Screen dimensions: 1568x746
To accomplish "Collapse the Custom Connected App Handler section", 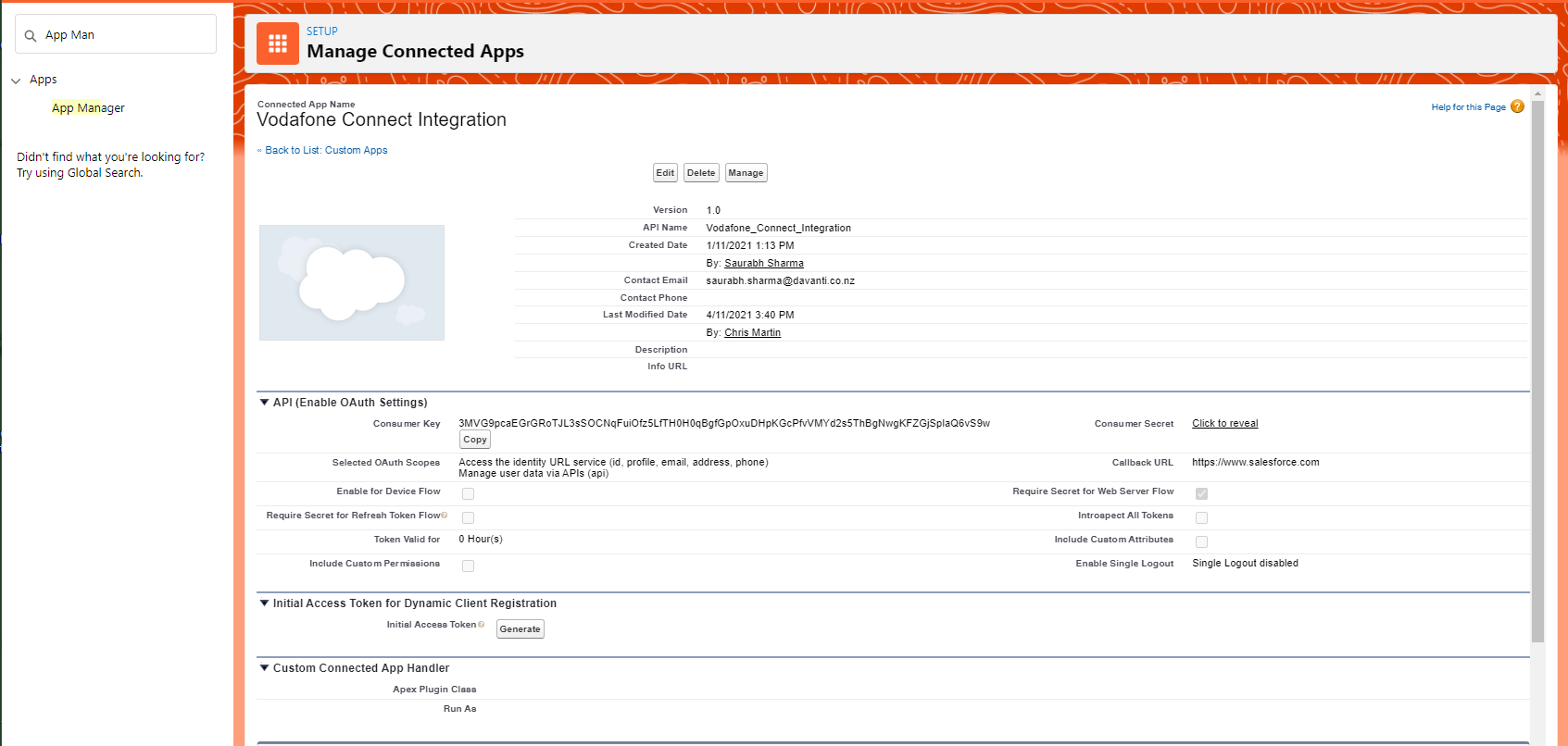I will pos(264,668).
